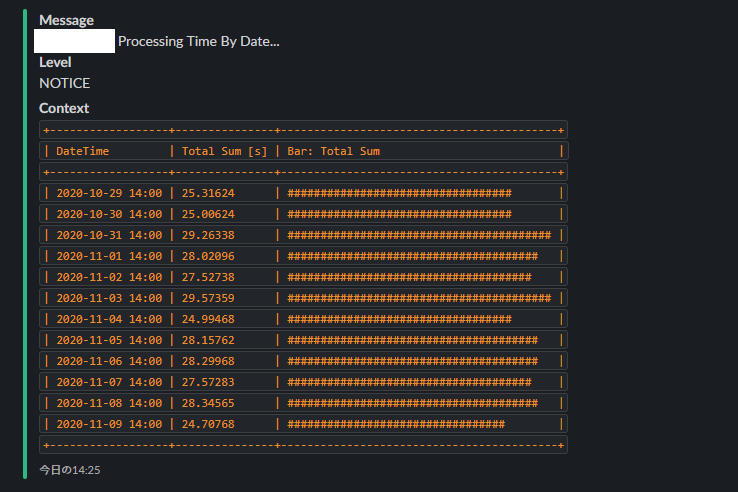Select the date 2020-11-06 14:00
This screenshot has height=492, width=738.
[109, 361]
